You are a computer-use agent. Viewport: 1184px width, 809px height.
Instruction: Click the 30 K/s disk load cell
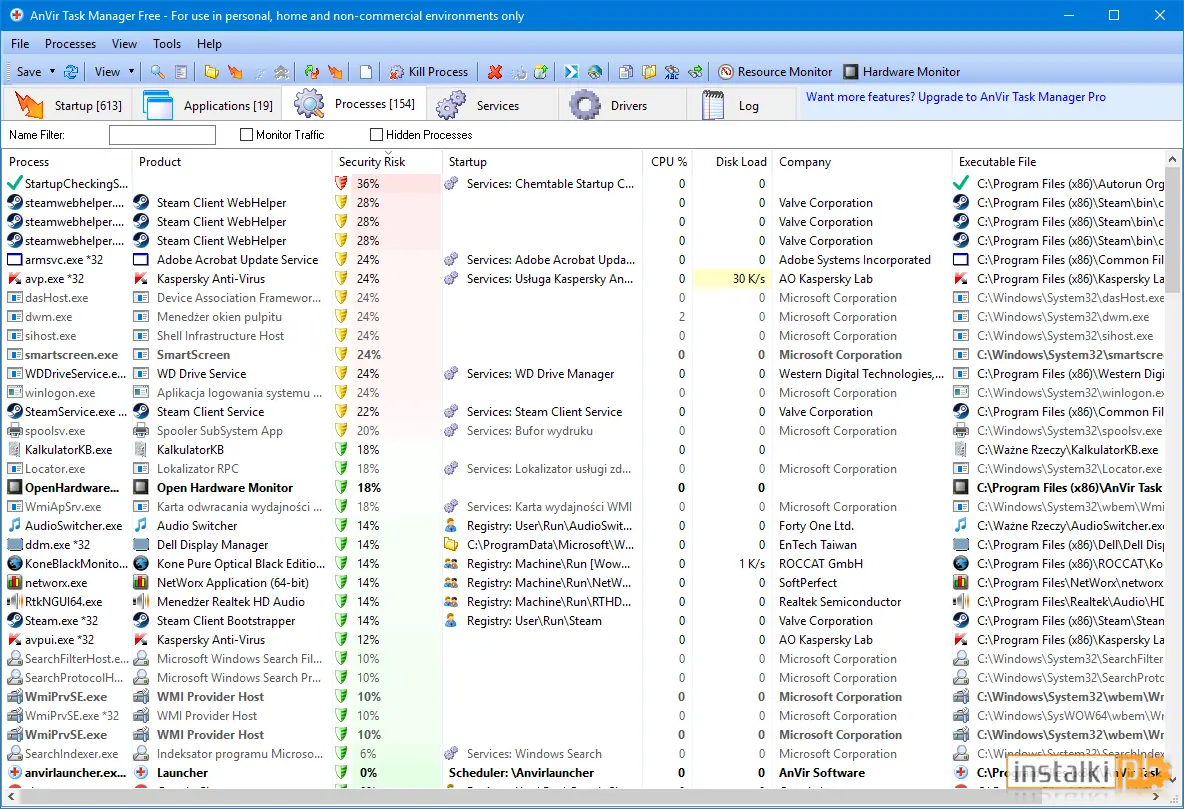(x=732, y=279)
